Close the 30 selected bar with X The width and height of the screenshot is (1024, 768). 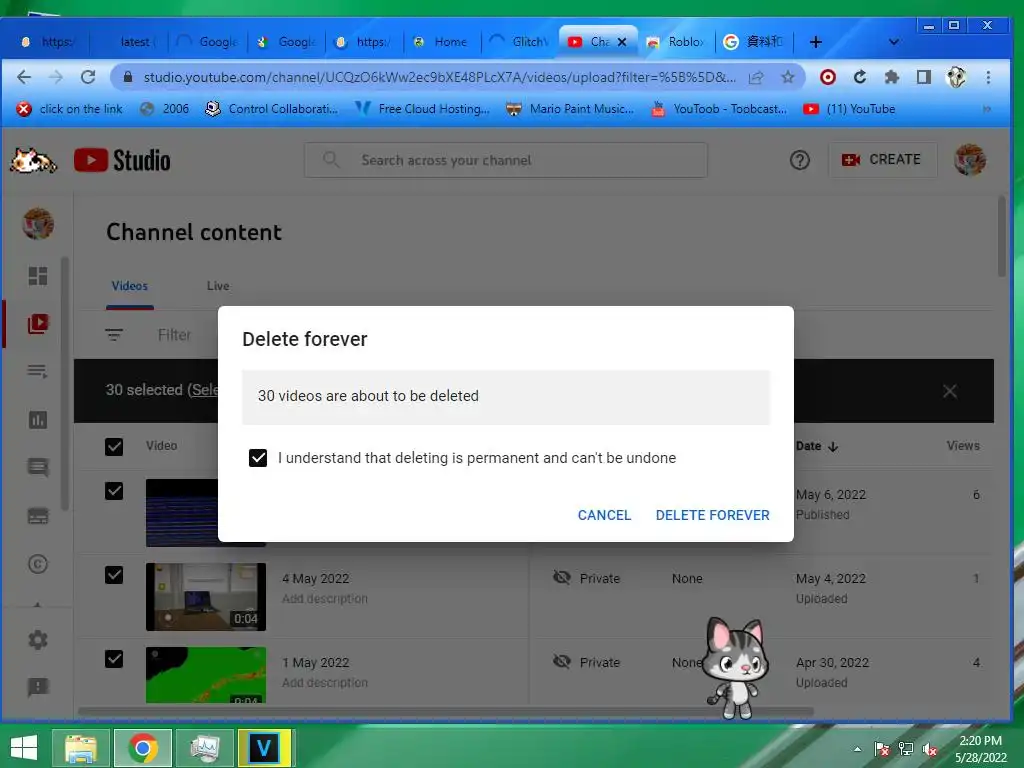[950, 391]
